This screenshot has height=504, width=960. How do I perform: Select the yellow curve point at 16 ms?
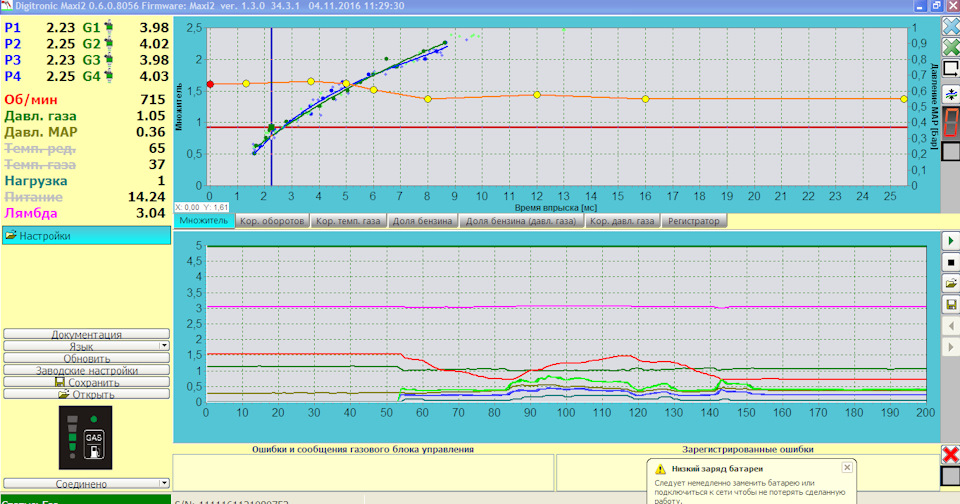tap(645, 99)
